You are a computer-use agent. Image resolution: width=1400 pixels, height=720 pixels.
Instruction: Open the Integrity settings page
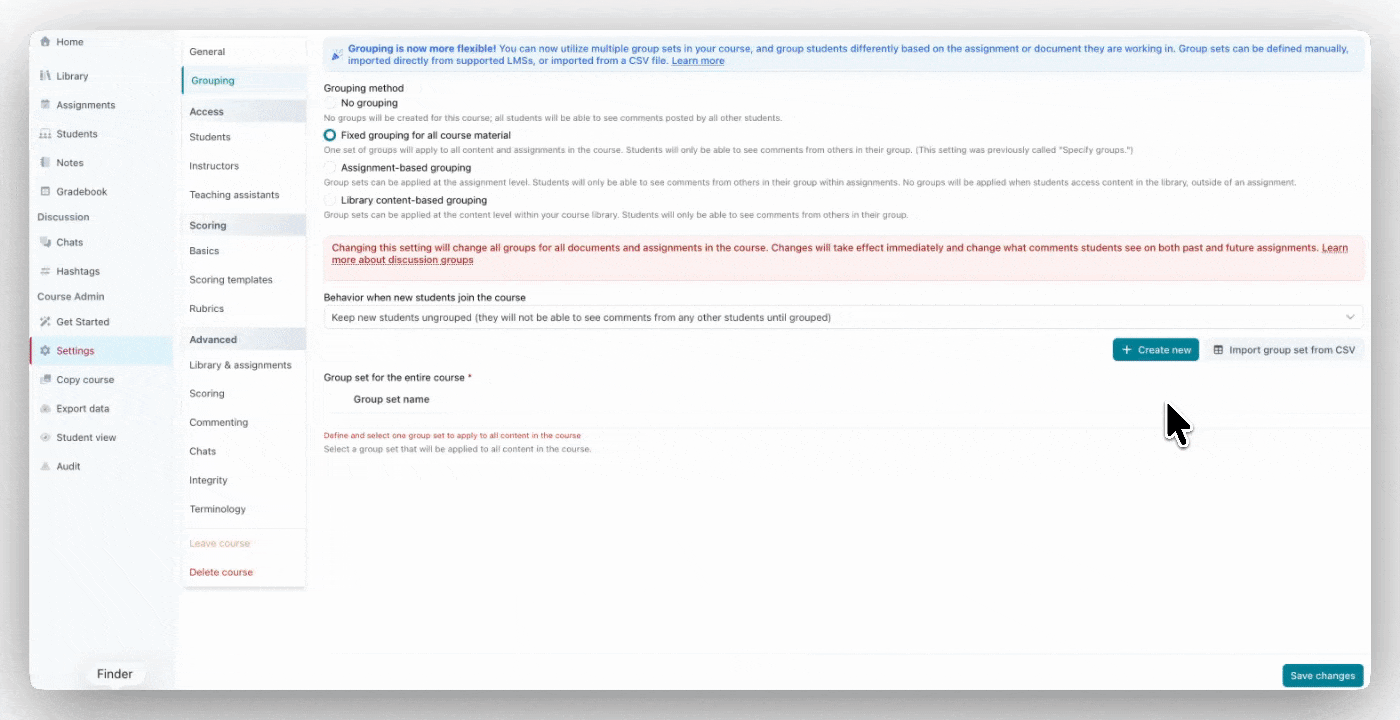pyautogui.click(x=208, y=481)
